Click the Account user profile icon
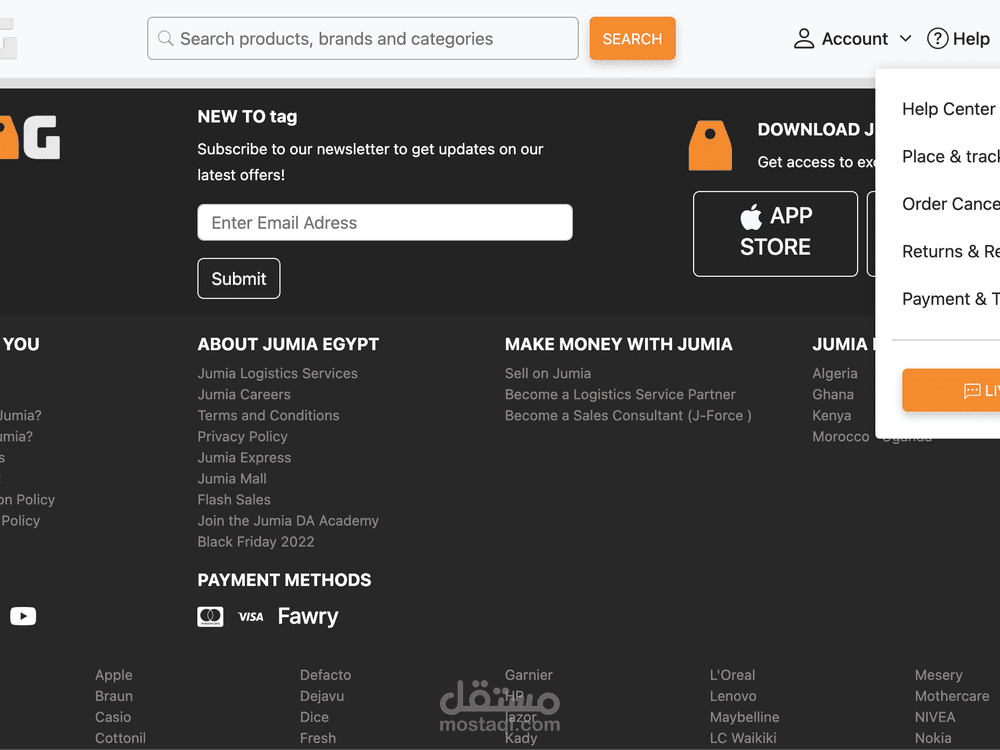The width and height of the screenshot is (1000, 750). pyautogui.click(x=804, y=38)
